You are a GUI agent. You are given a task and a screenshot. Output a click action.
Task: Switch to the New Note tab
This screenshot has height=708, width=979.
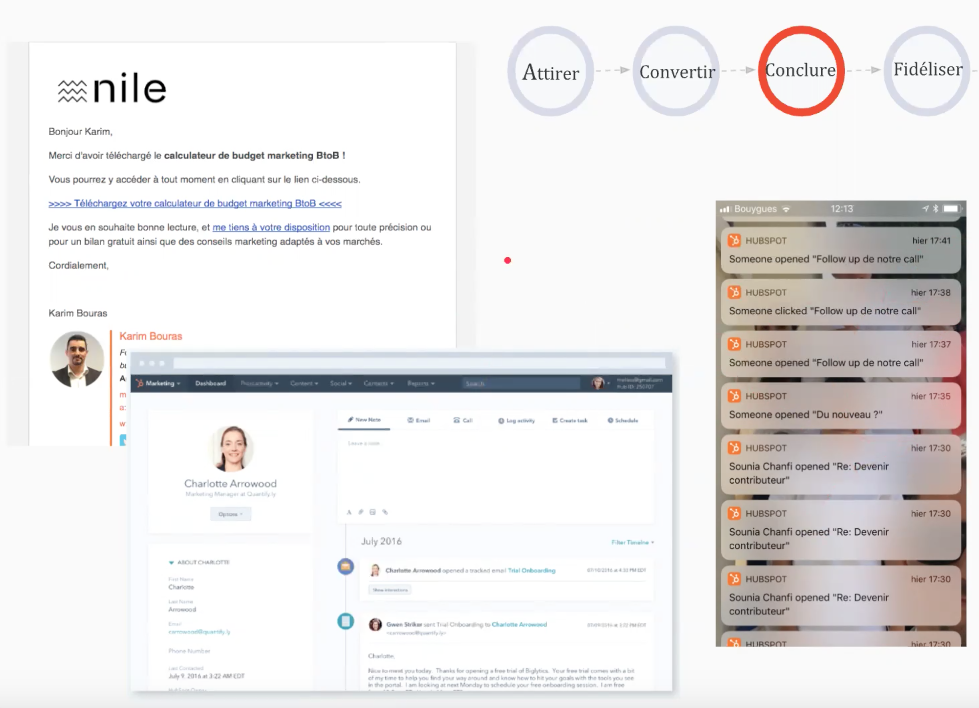pos(364,420)
